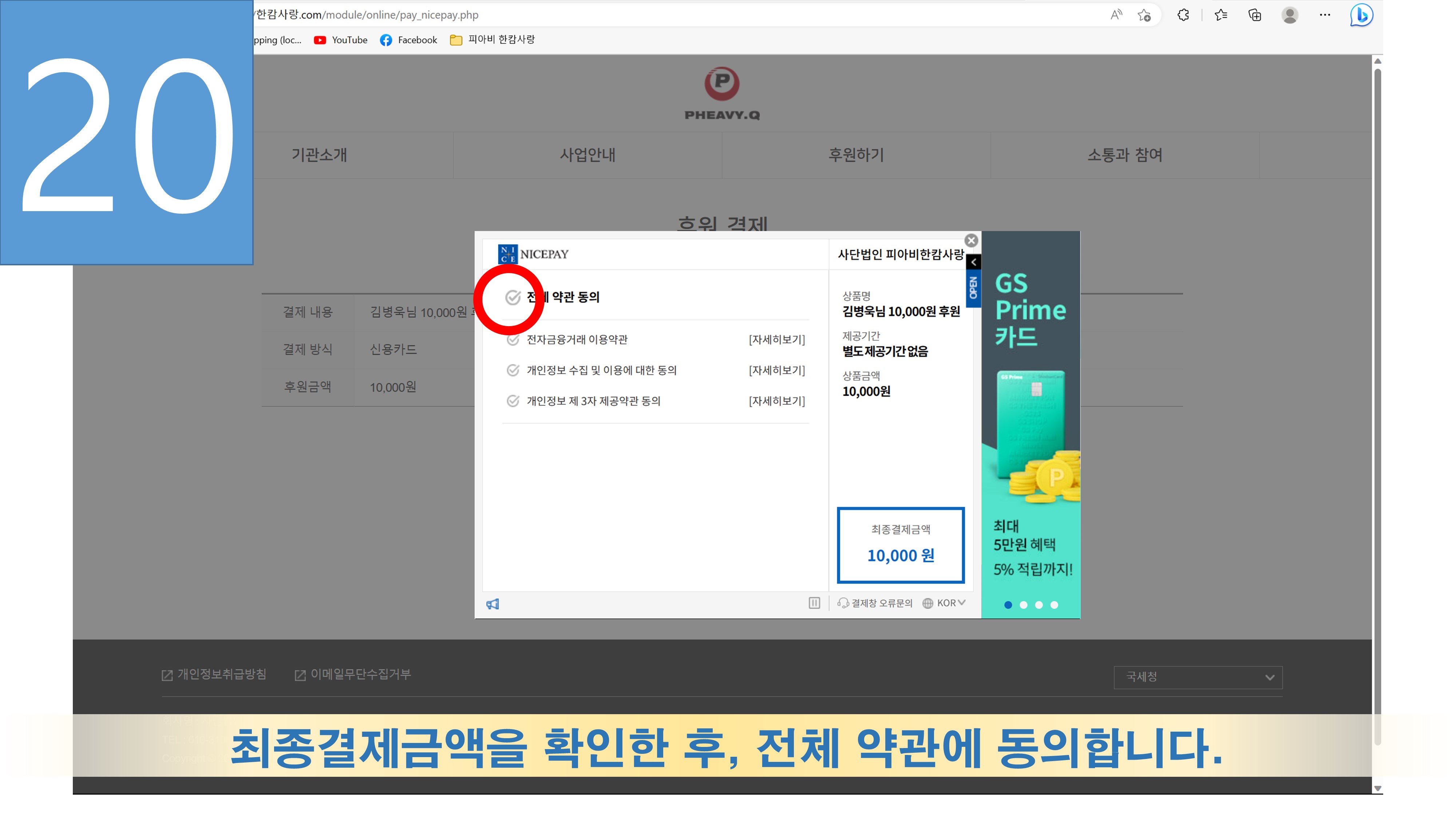Click the NICEPAY megaphone notice icon

[492, 604]
